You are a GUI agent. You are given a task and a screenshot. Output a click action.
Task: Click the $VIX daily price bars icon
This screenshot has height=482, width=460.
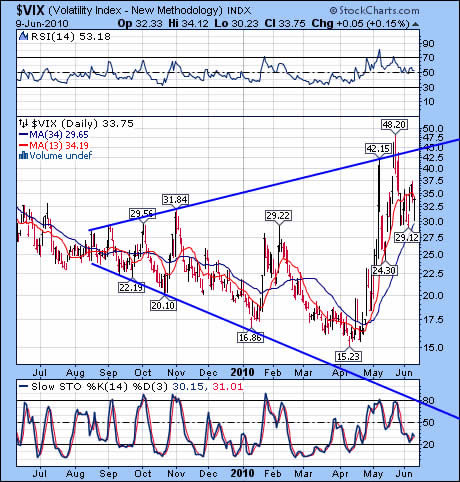tap(23, 124)
